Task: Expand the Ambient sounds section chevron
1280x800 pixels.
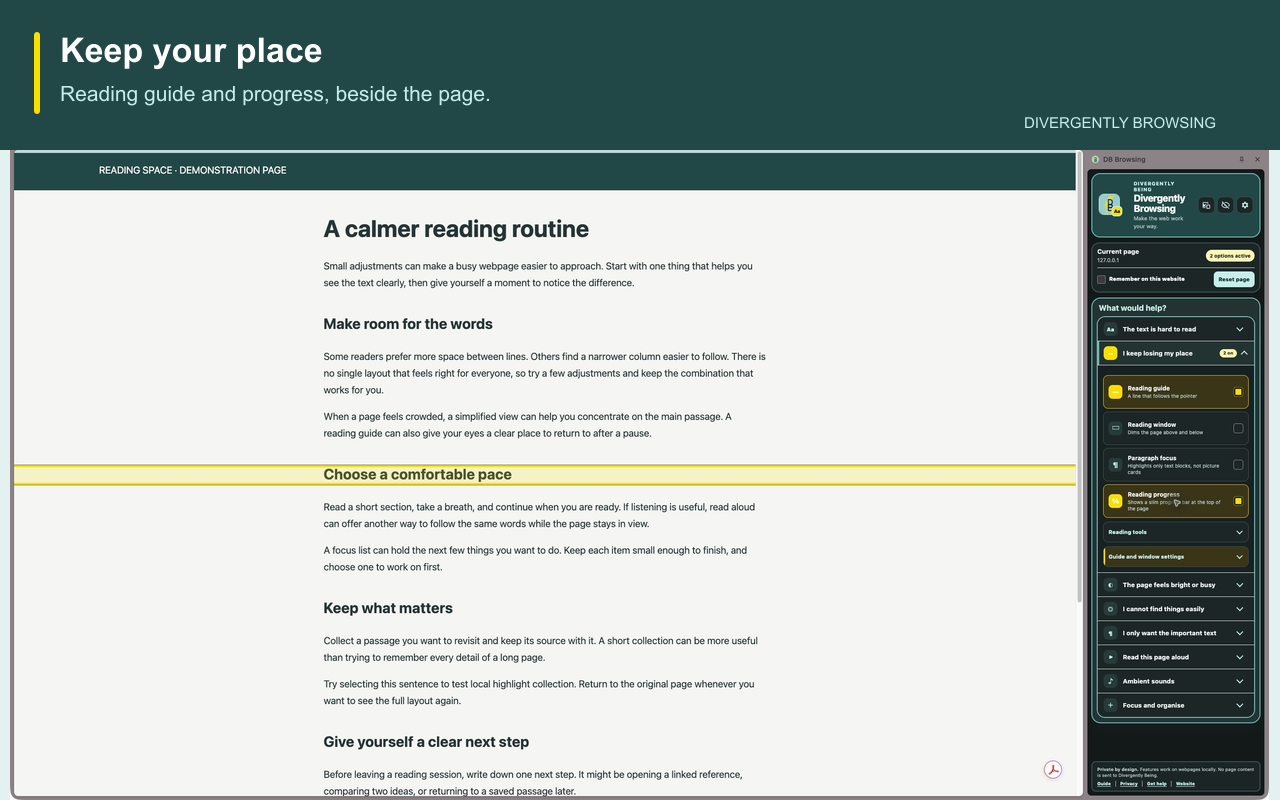Action: coord(1240,681)
